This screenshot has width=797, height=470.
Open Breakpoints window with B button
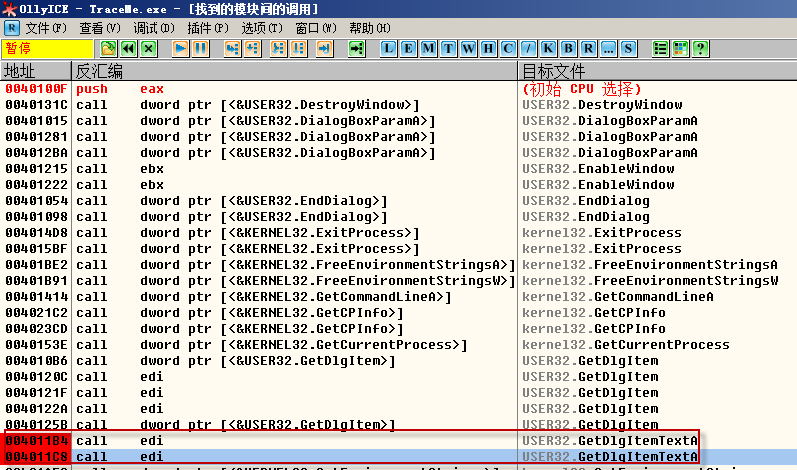pos(569,49)
